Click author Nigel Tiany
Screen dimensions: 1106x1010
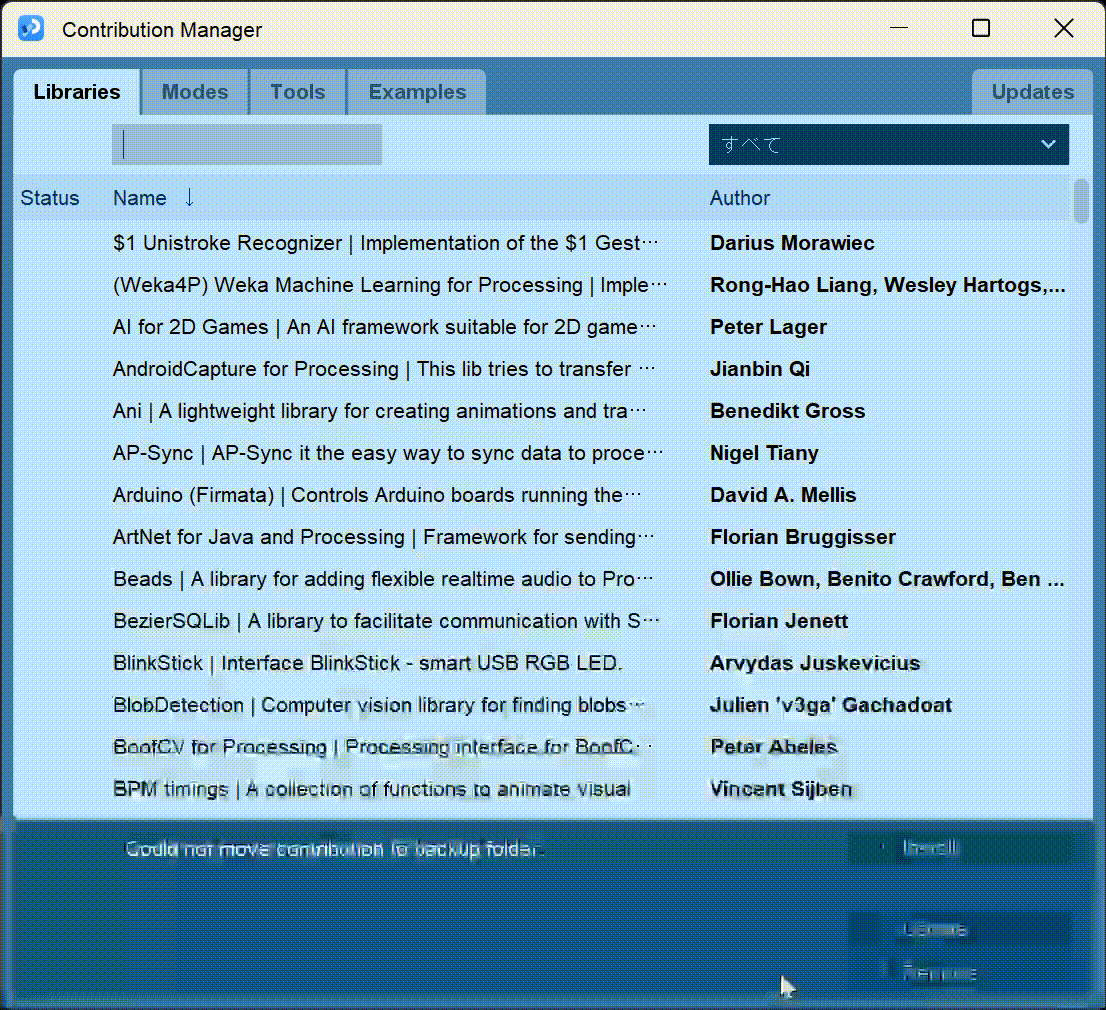(764, 453)
